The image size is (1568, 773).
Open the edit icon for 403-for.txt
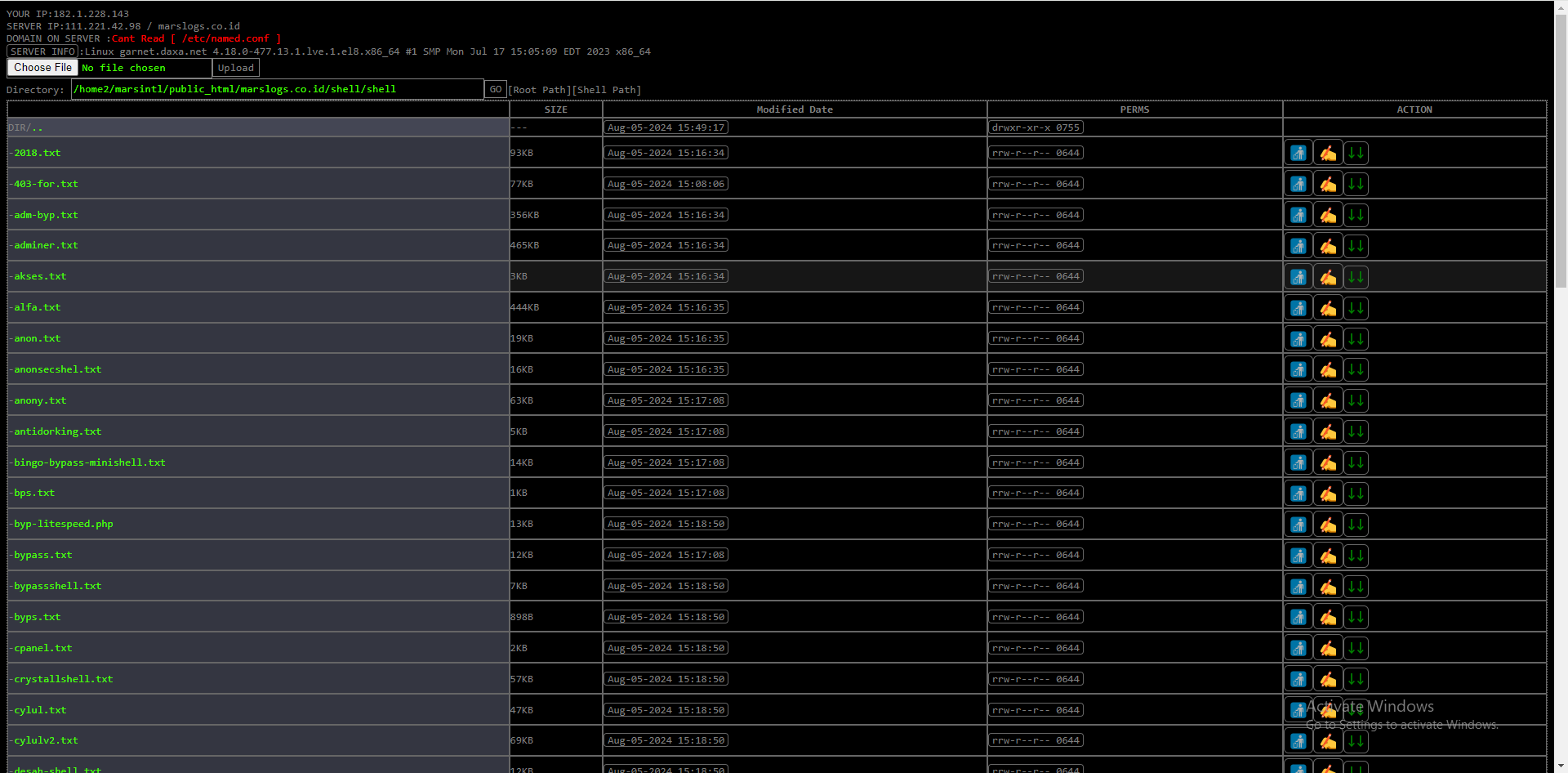1328,184
